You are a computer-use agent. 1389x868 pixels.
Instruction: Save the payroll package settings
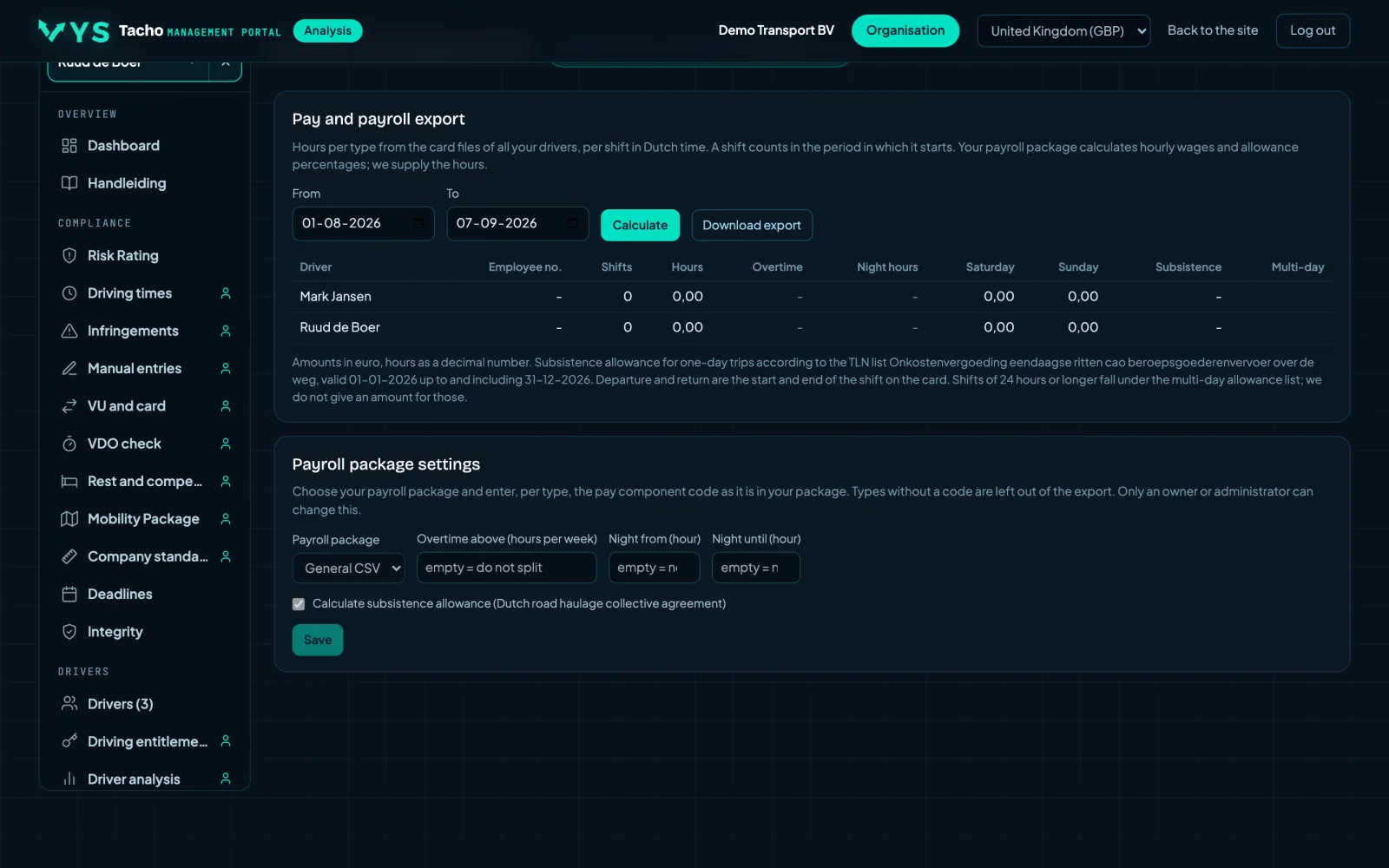(318, 640)
